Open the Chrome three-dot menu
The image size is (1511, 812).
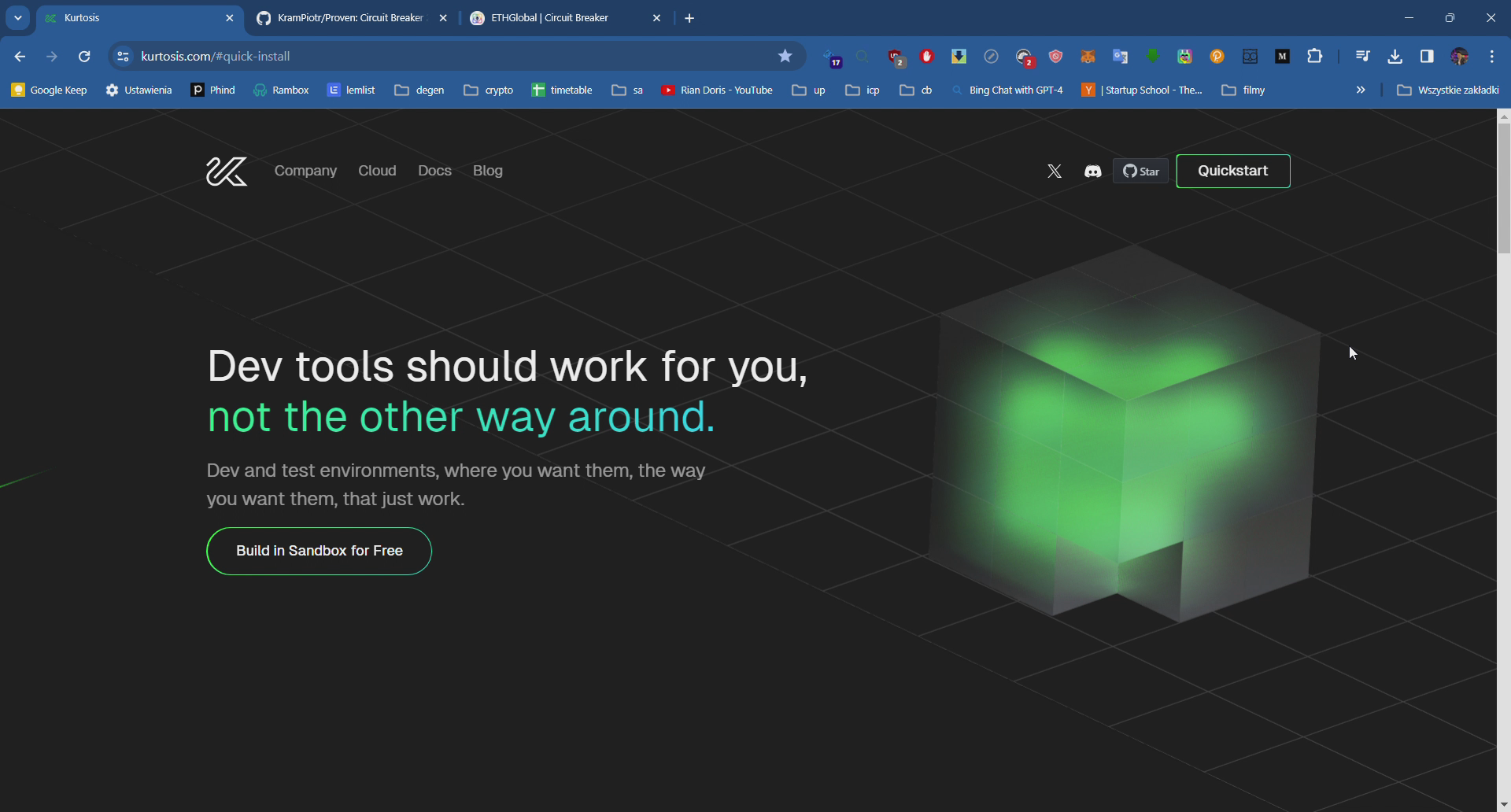pyautogui.click(x=1492, y=56)
